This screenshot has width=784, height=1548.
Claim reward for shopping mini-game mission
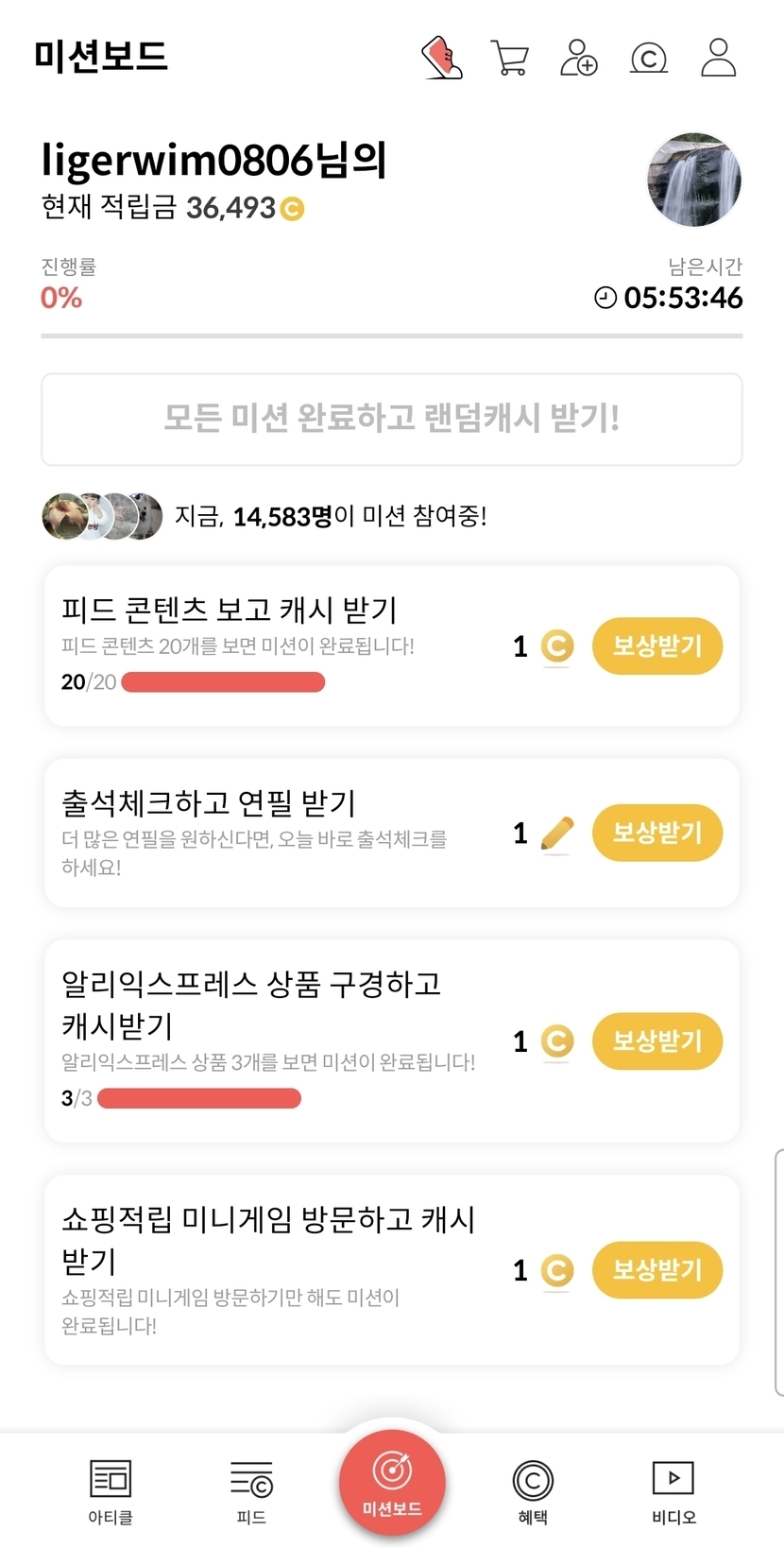click(x=656, y=1270)
